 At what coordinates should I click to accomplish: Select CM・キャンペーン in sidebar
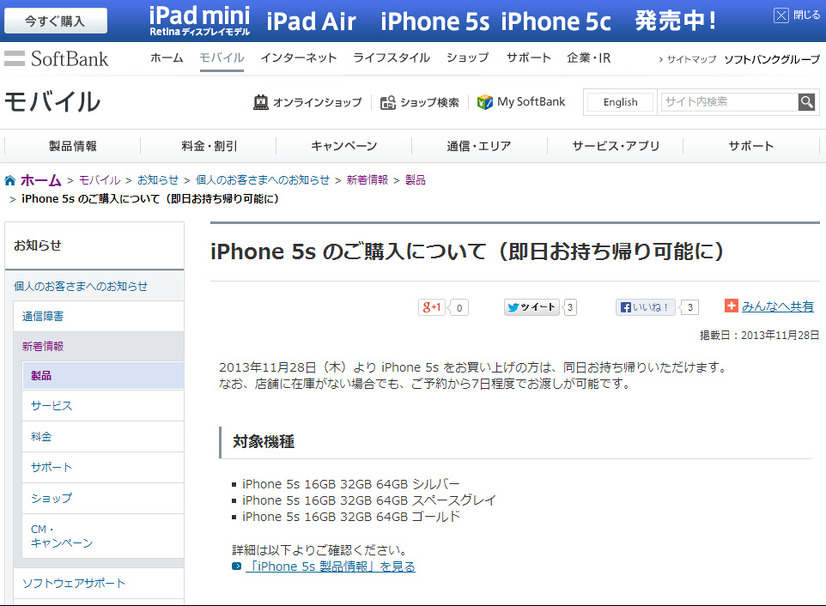click(x=103, y=536)
